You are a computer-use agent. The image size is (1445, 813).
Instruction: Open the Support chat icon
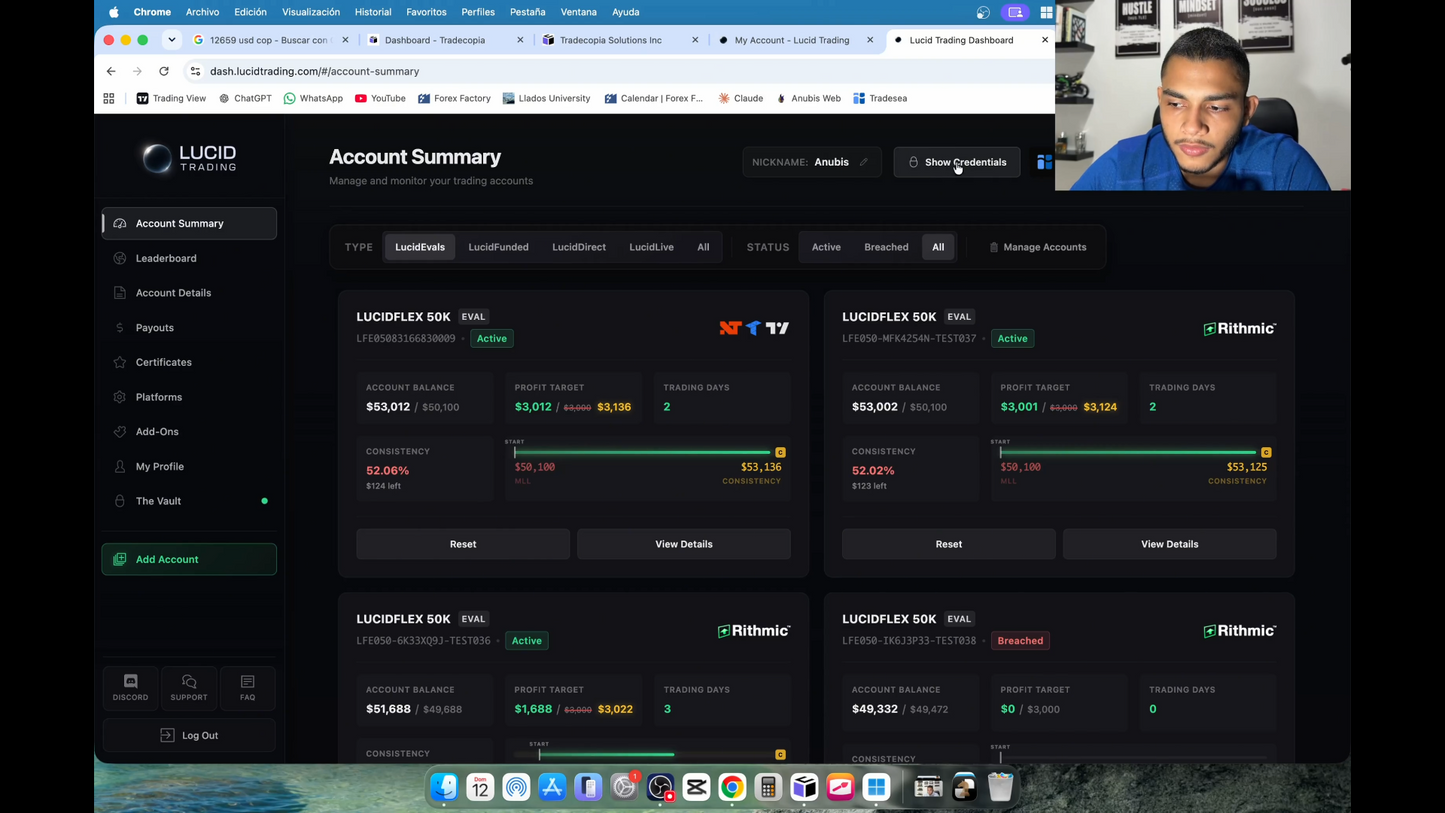[x=189, y=687]
